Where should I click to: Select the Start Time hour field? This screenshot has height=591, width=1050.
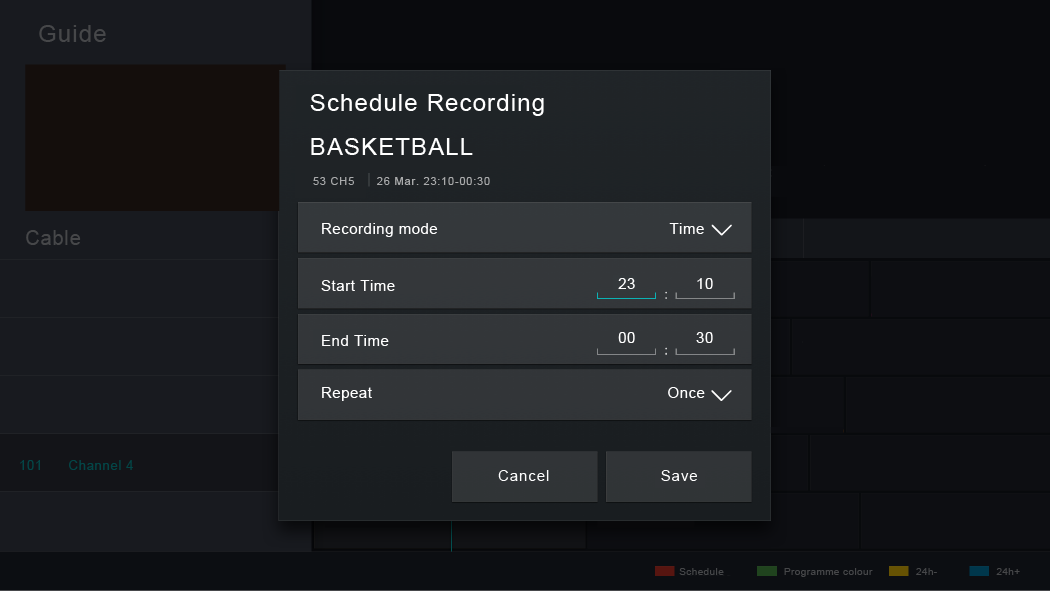pyautogui.click(x=626, y=285)
